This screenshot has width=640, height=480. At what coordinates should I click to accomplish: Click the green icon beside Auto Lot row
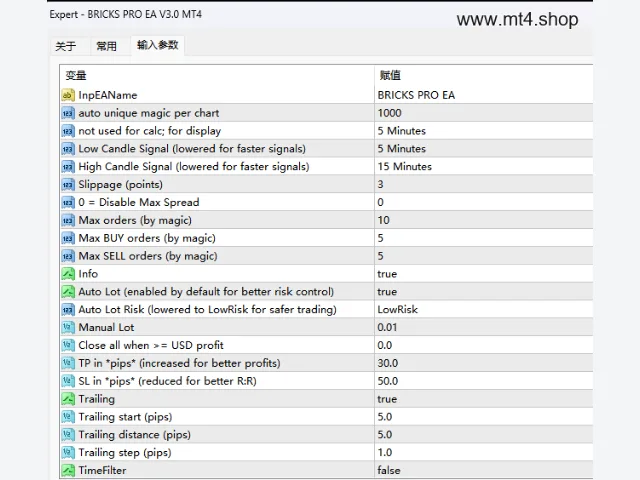coord(68,292)
